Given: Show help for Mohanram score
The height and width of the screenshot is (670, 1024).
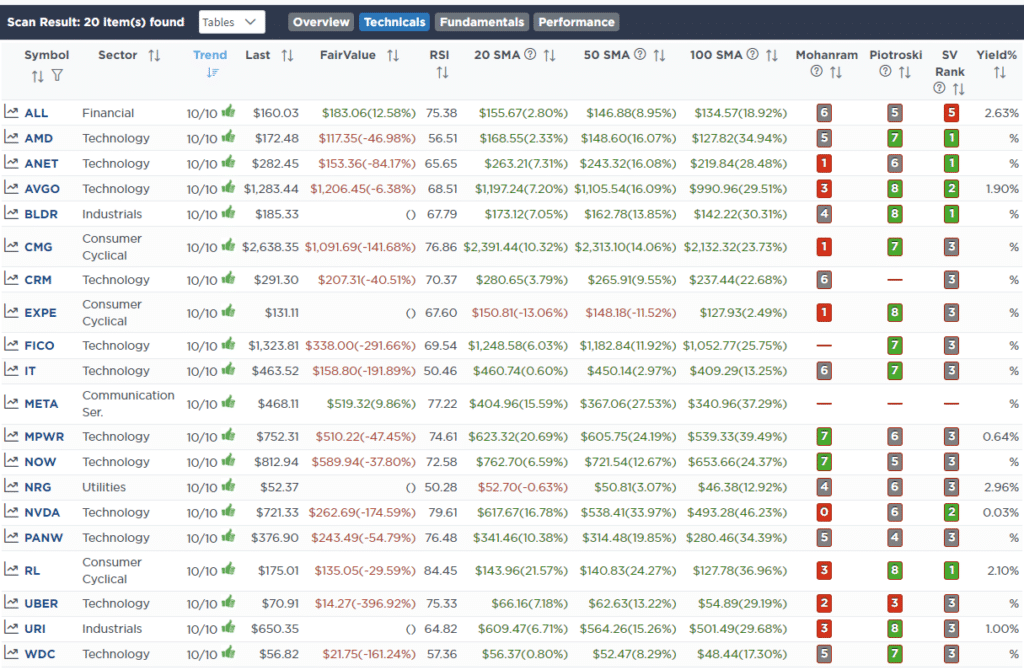Looking at the screenshot, I should click(x=816, y=71).
